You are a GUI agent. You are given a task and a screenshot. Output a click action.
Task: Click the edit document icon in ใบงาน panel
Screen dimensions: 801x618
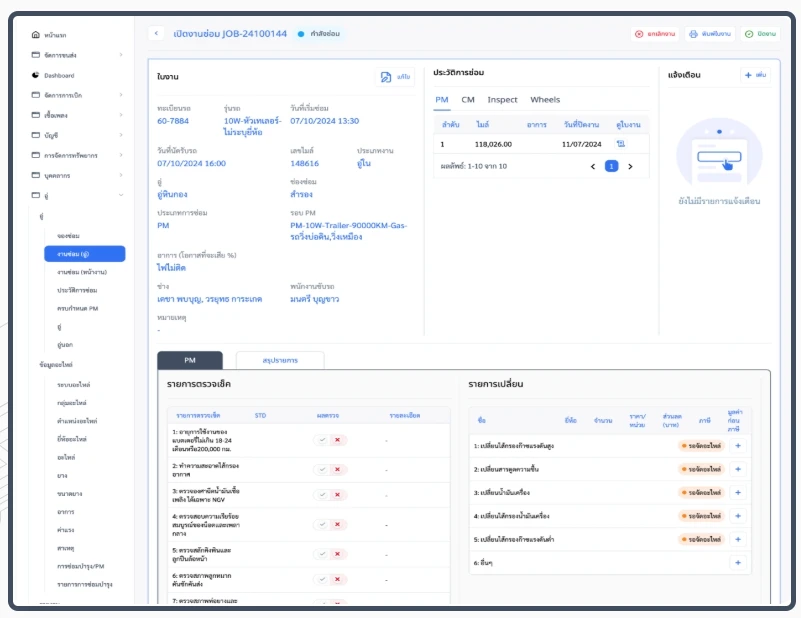[x=386, y=77]
